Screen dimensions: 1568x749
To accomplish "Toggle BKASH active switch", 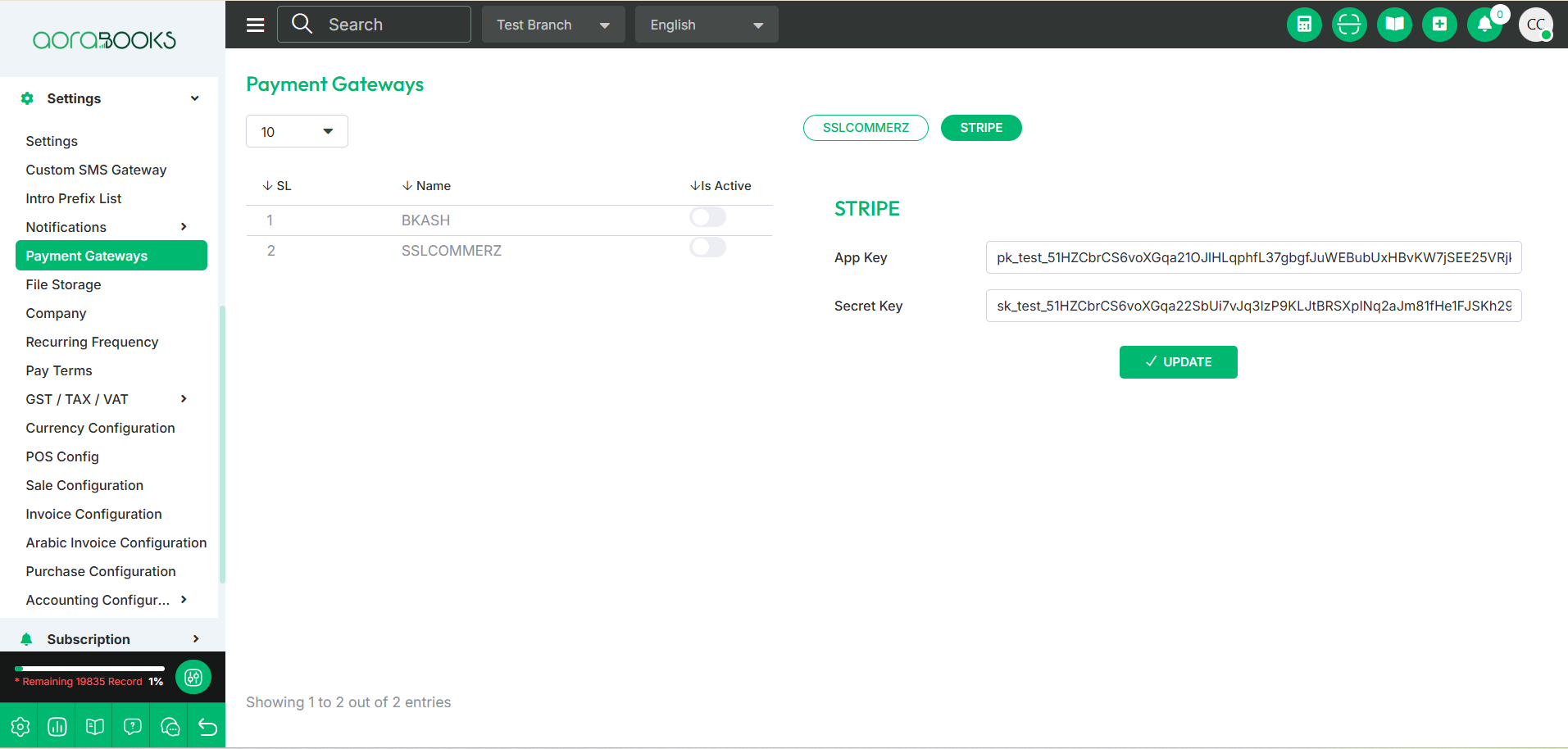I will (x=707, y=217).
